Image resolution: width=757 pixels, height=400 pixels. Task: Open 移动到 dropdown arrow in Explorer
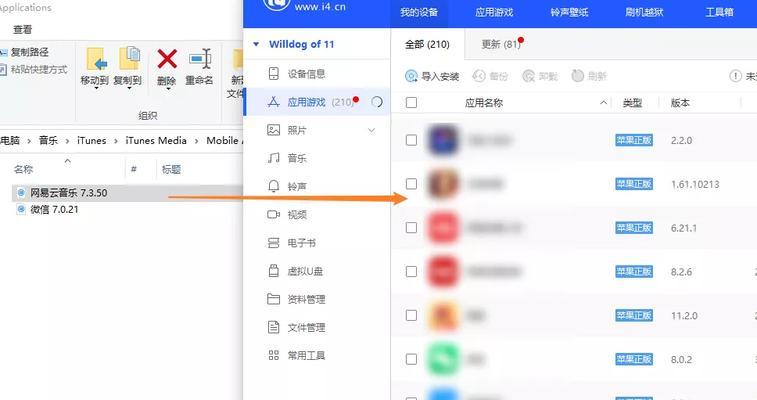coord(95,88)
